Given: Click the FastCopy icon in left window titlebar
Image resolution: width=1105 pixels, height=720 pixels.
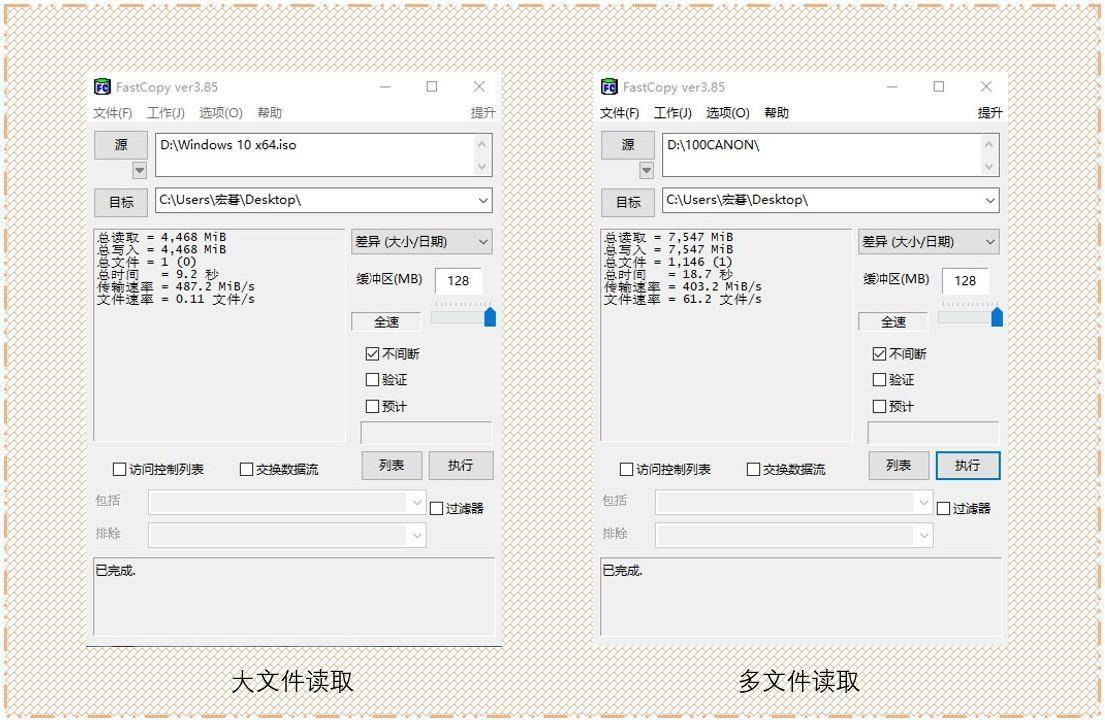Looking at the screenshot, I should click(100, 86).
